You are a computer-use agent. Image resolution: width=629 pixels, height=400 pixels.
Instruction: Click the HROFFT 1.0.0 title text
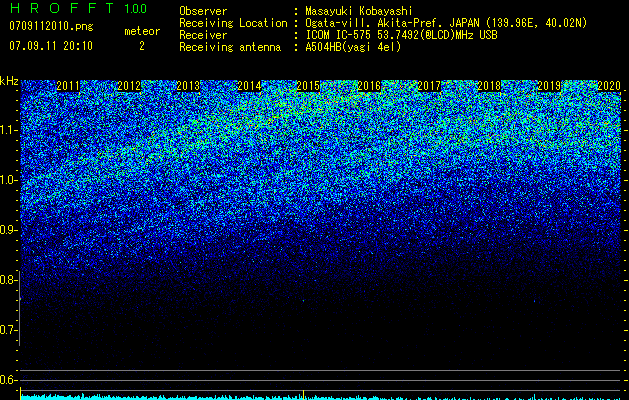[x=79, y=8]
